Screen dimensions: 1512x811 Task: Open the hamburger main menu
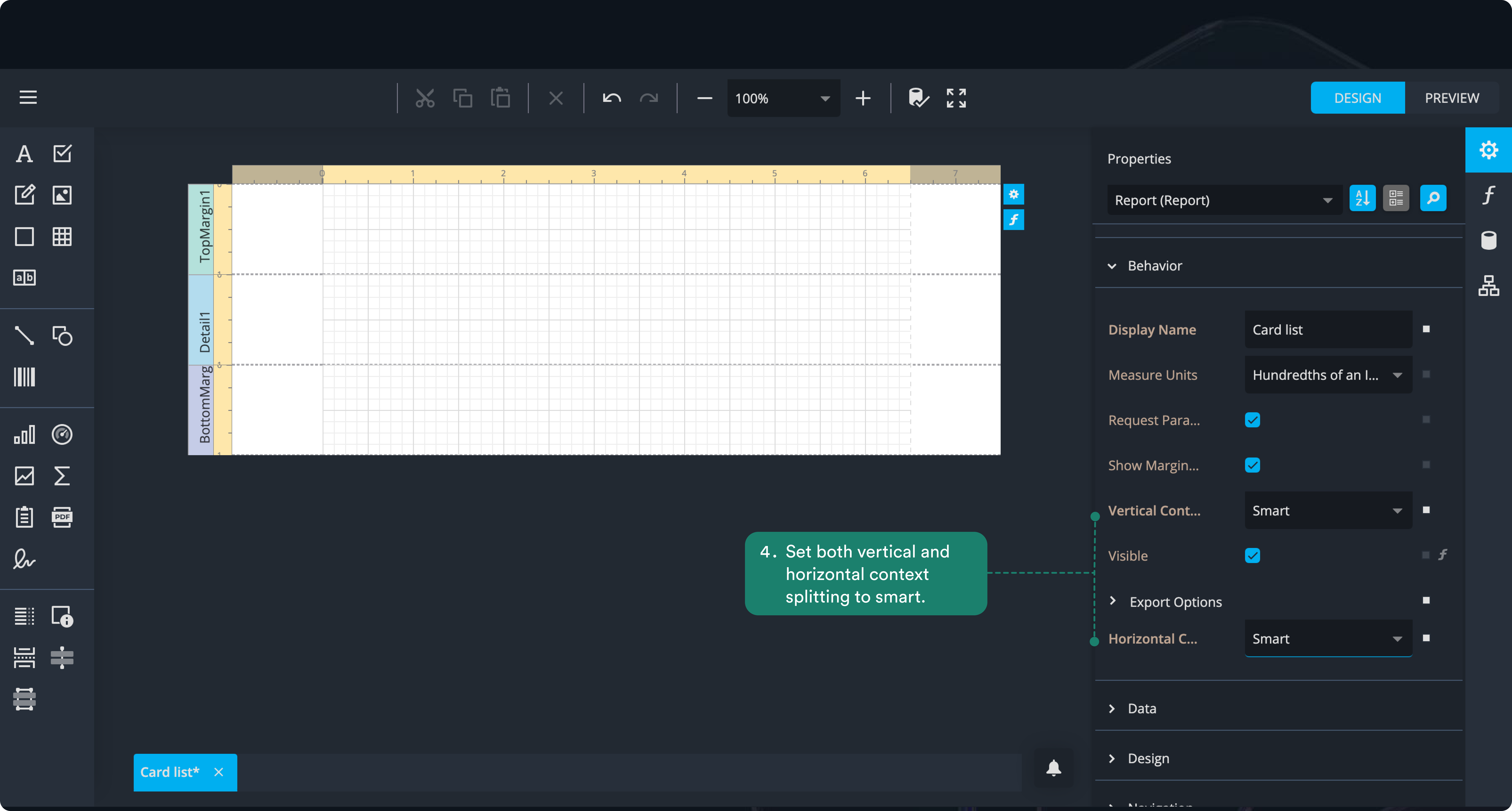coord(28,97)
